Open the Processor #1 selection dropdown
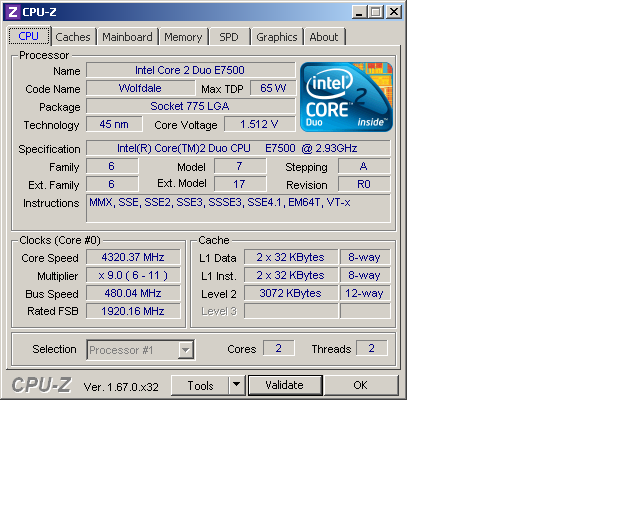Image resolution: width=640 pixels, height=512 pixels. tap(185, 349)
